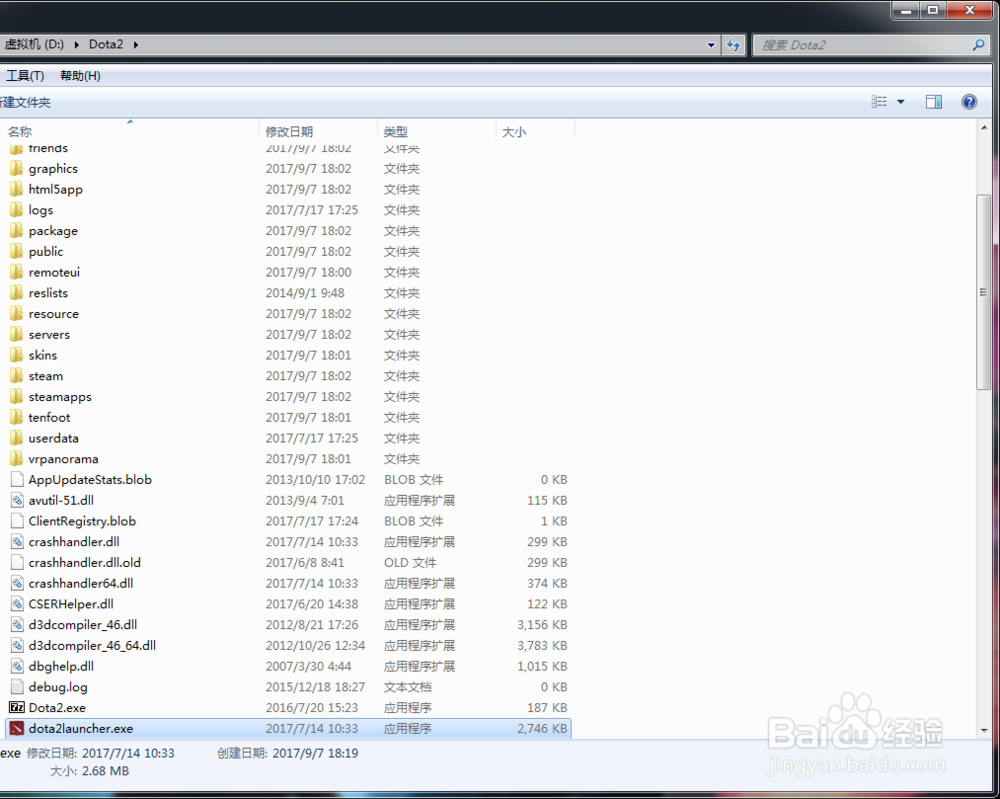Click 创建日期 2017/9/7 18:19 in details pane

pyautogui.click(x=288, y=753)
